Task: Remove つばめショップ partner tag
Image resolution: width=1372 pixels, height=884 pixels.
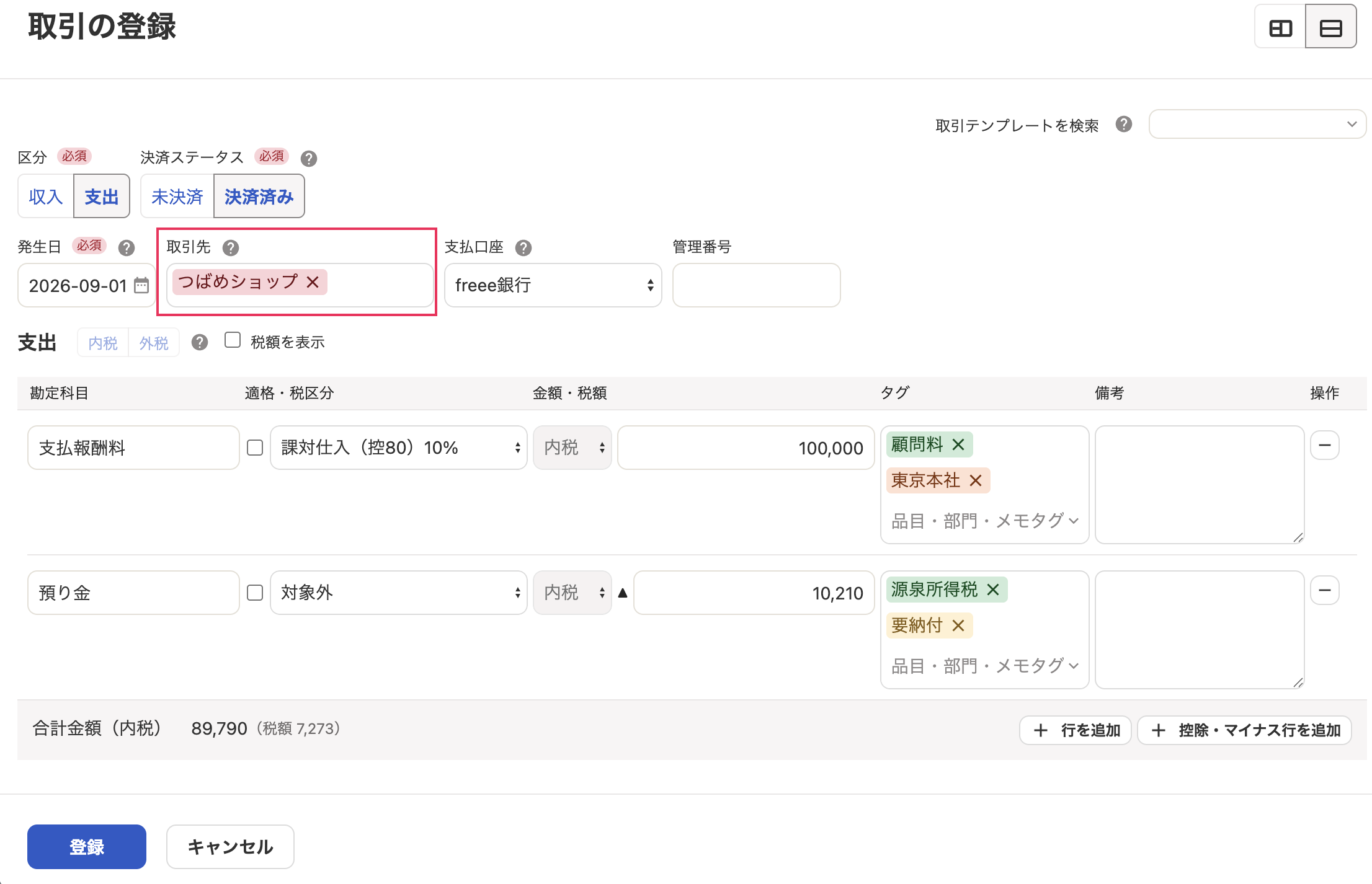Action: (313, 282)
